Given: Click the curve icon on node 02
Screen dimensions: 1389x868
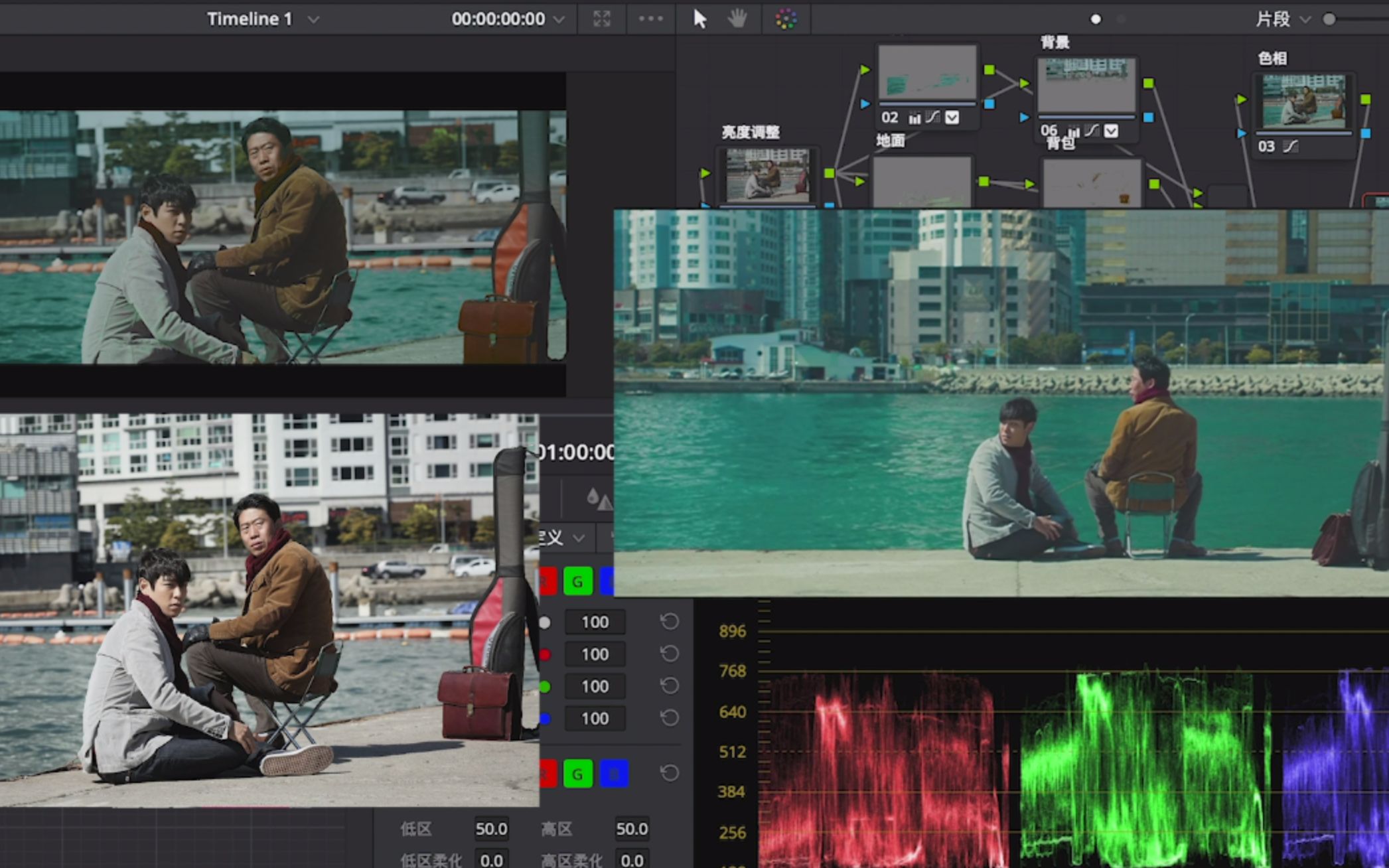Looking at the screenshot, I should tap(932, 117).
